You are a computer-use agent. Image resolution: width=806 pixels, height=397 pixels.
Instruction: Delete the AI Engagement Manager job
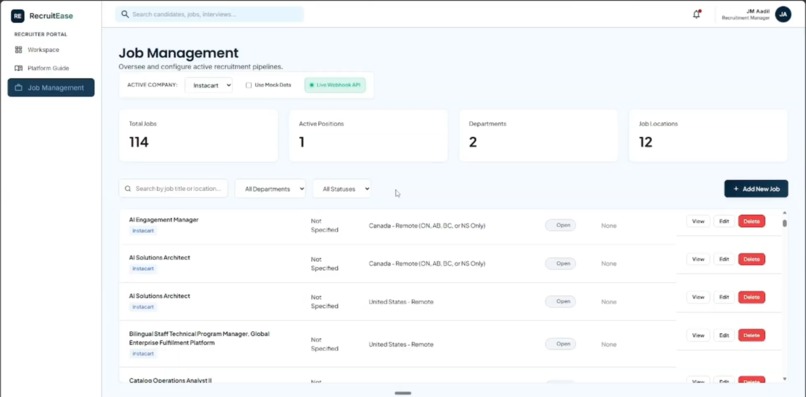pyautogui.click(x=752, y=221)
